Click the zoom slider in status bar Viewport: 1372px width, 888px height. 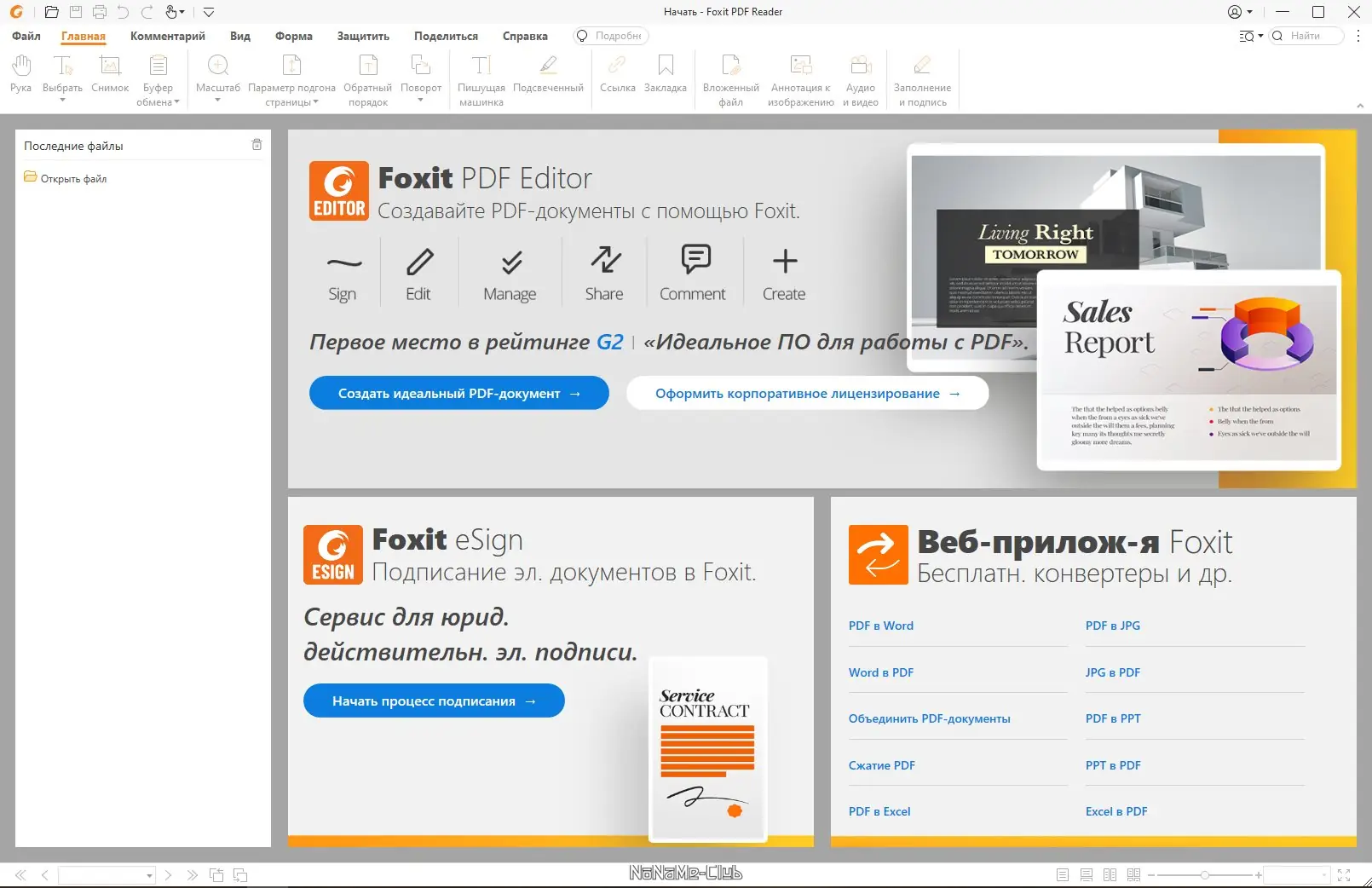1205,875
